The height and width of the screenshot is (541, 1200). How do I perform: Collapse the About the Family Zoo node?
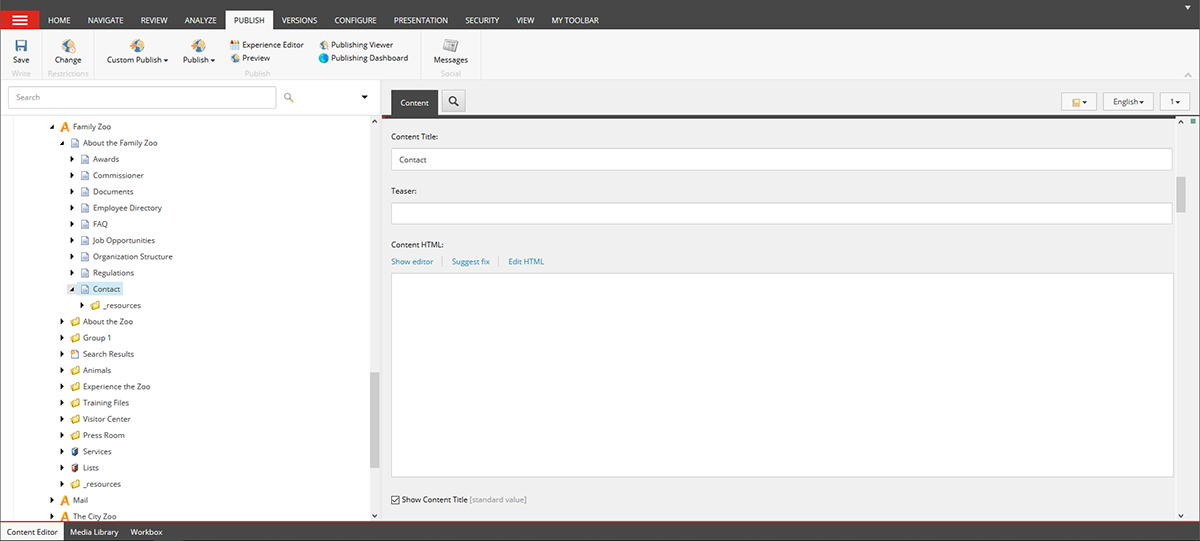[62, 143]
